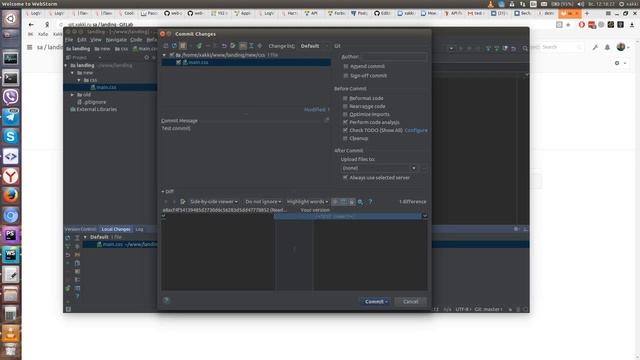
Task: Open commit message history icon
Action: coord(327,120)
